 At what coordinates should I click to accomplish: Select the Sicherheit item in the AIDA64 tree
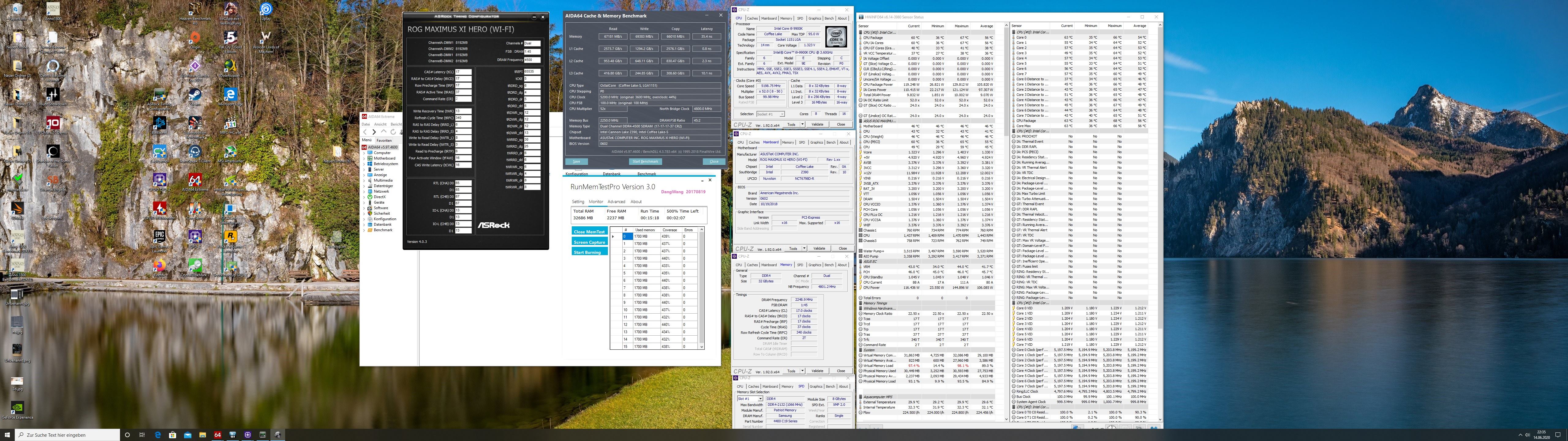[x=382, y=213]
